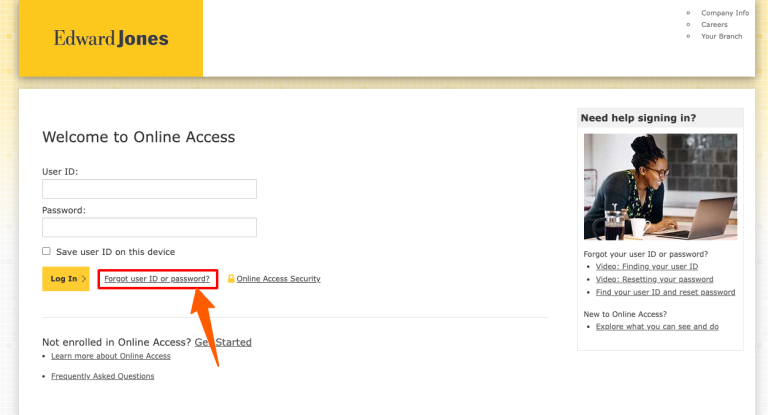Click the Edward Jones logo

pos(111,38)
